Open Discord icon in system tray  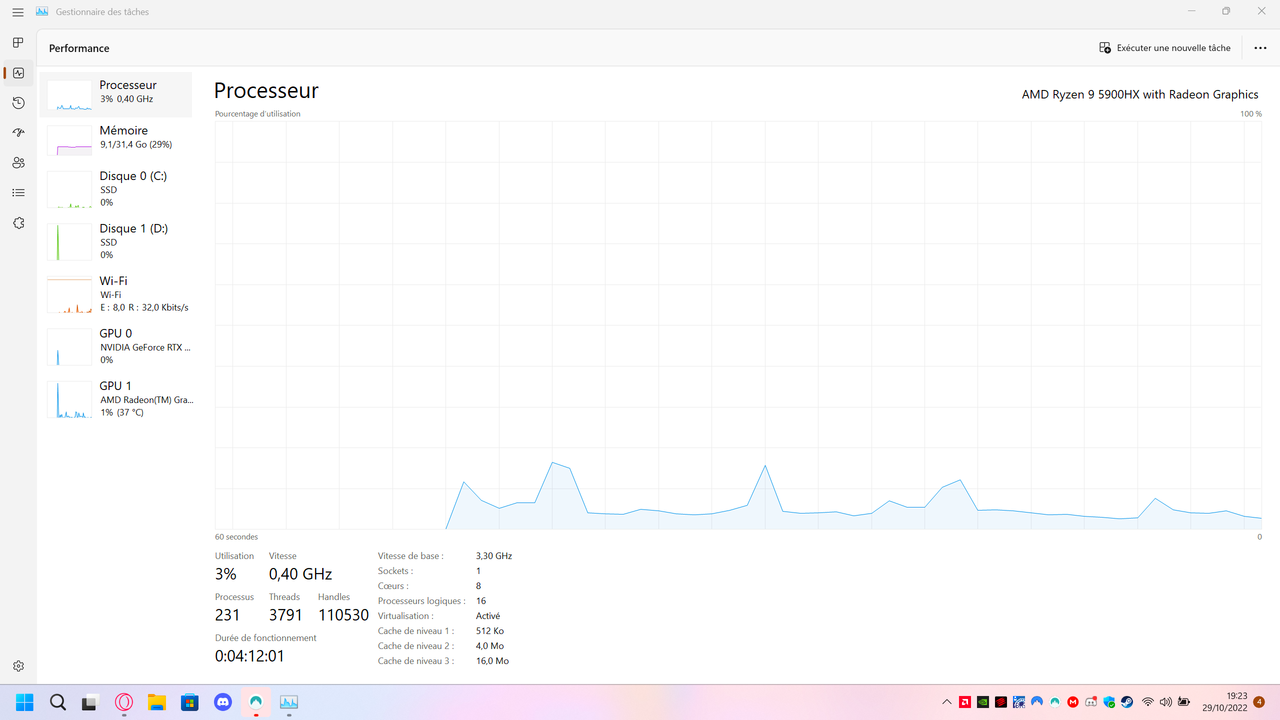point(1091,702)
